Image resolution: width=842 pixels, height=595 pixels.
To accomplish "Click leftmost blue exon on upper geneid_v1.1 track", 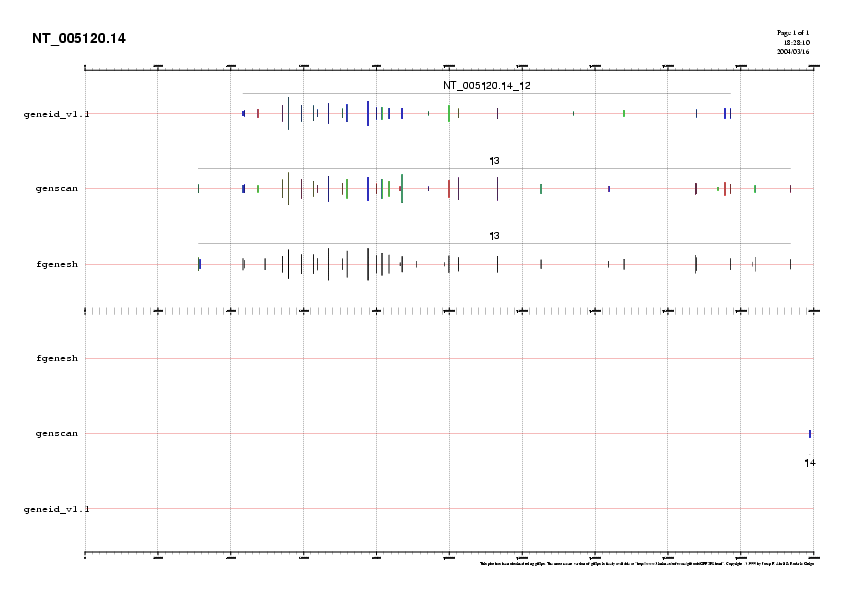I will [x=243, y=113].
